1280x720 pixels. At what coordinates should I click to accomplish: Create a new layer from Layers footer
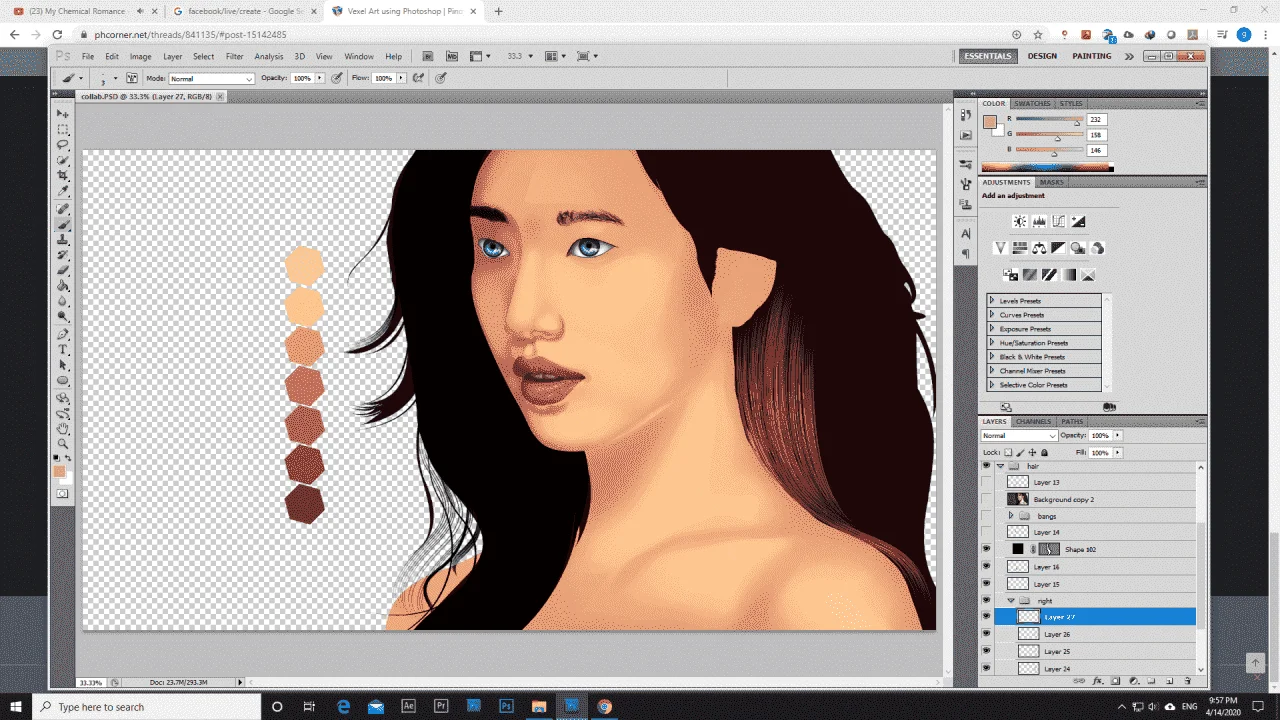pyautogui.click(x=1169, y=681)
